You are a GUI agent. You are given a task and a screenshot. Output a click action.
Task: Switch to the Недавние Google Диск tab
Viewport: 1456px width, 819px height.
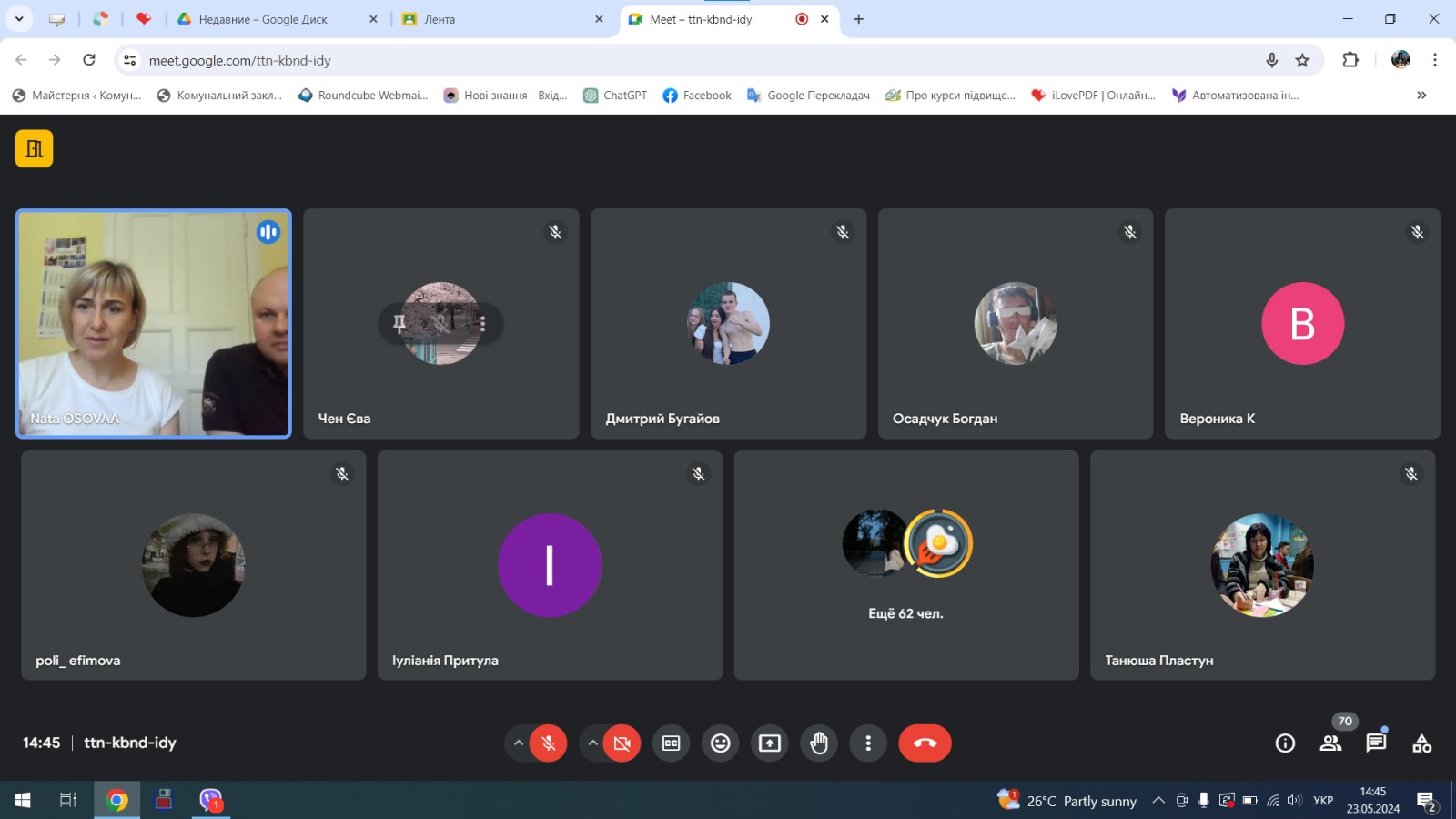264,19
